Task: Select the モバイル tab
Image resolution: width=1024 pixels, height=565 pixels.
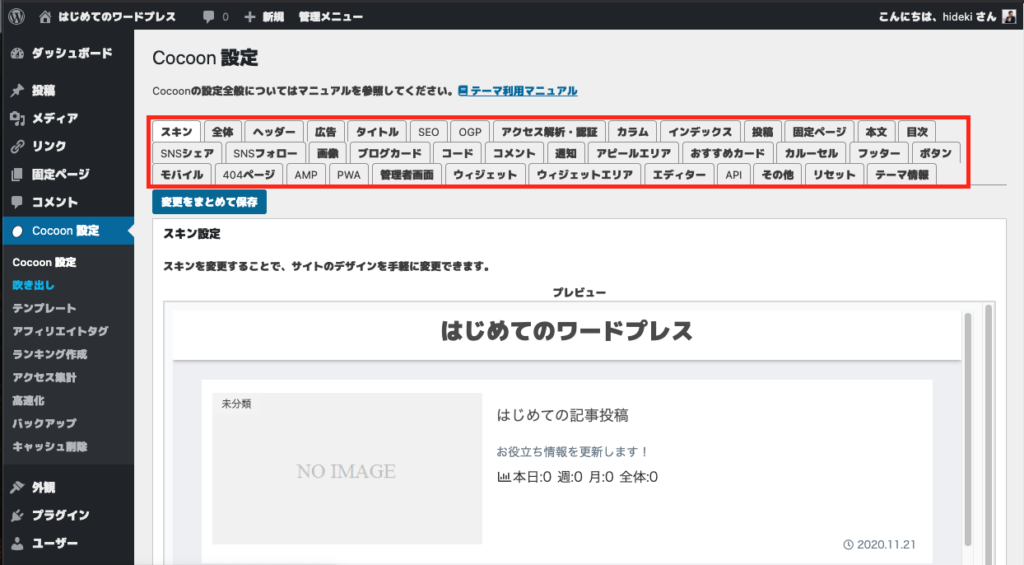Action: pos(182,175)
